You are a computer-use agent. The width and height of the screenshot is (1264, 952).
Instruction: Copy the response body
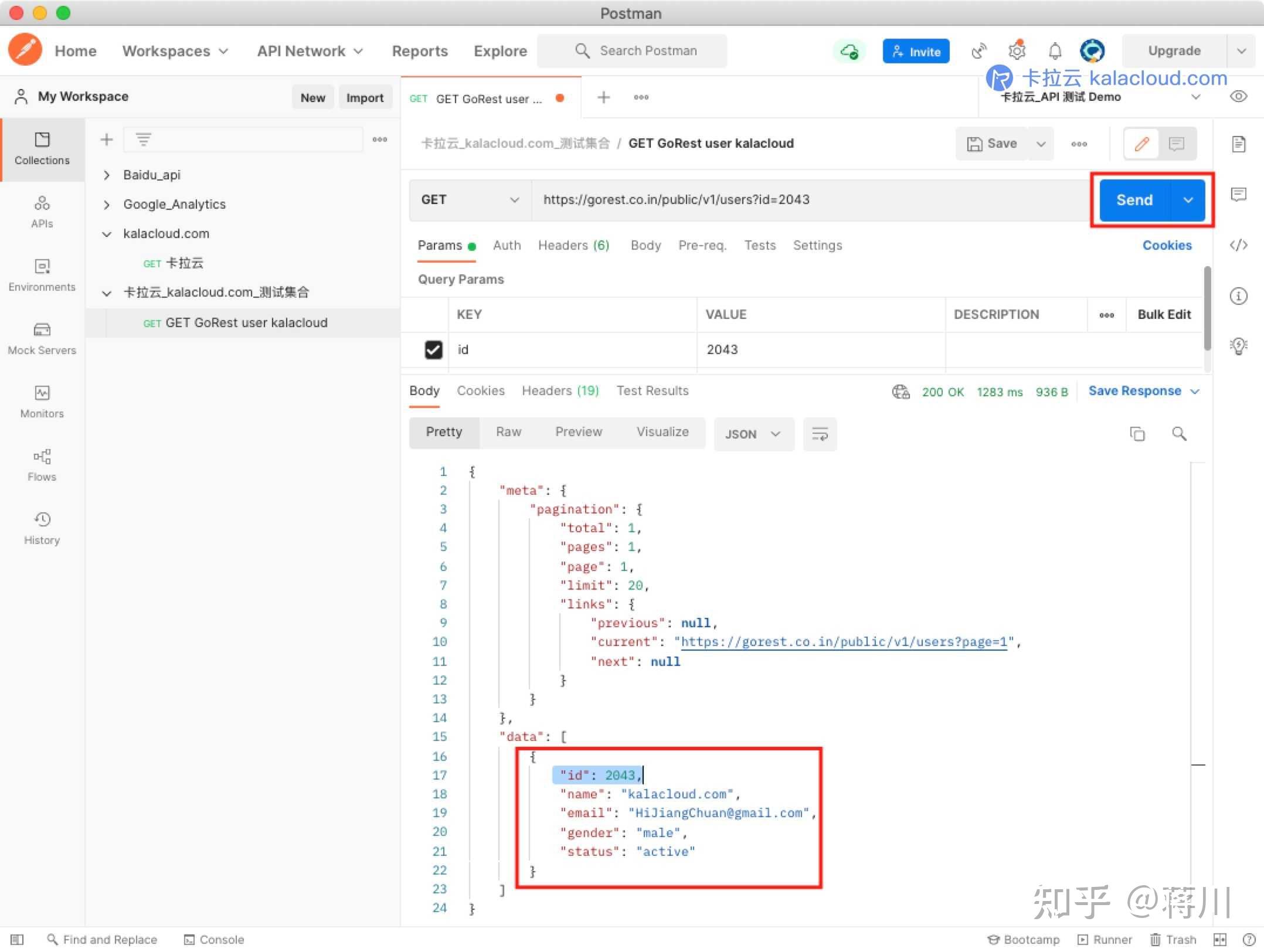click(1137, 434)
